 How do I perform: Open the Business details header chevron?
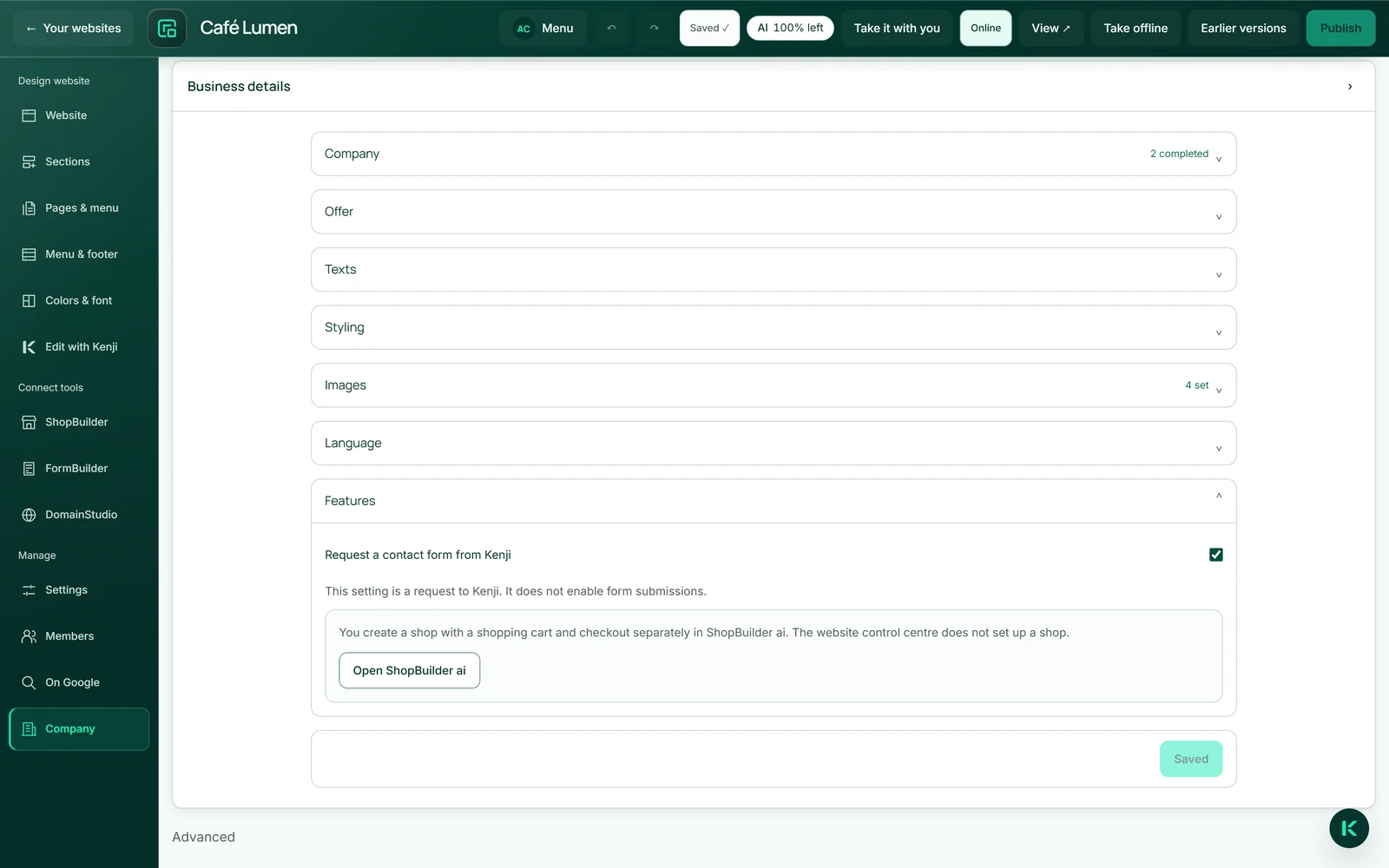pos(1350,87)
